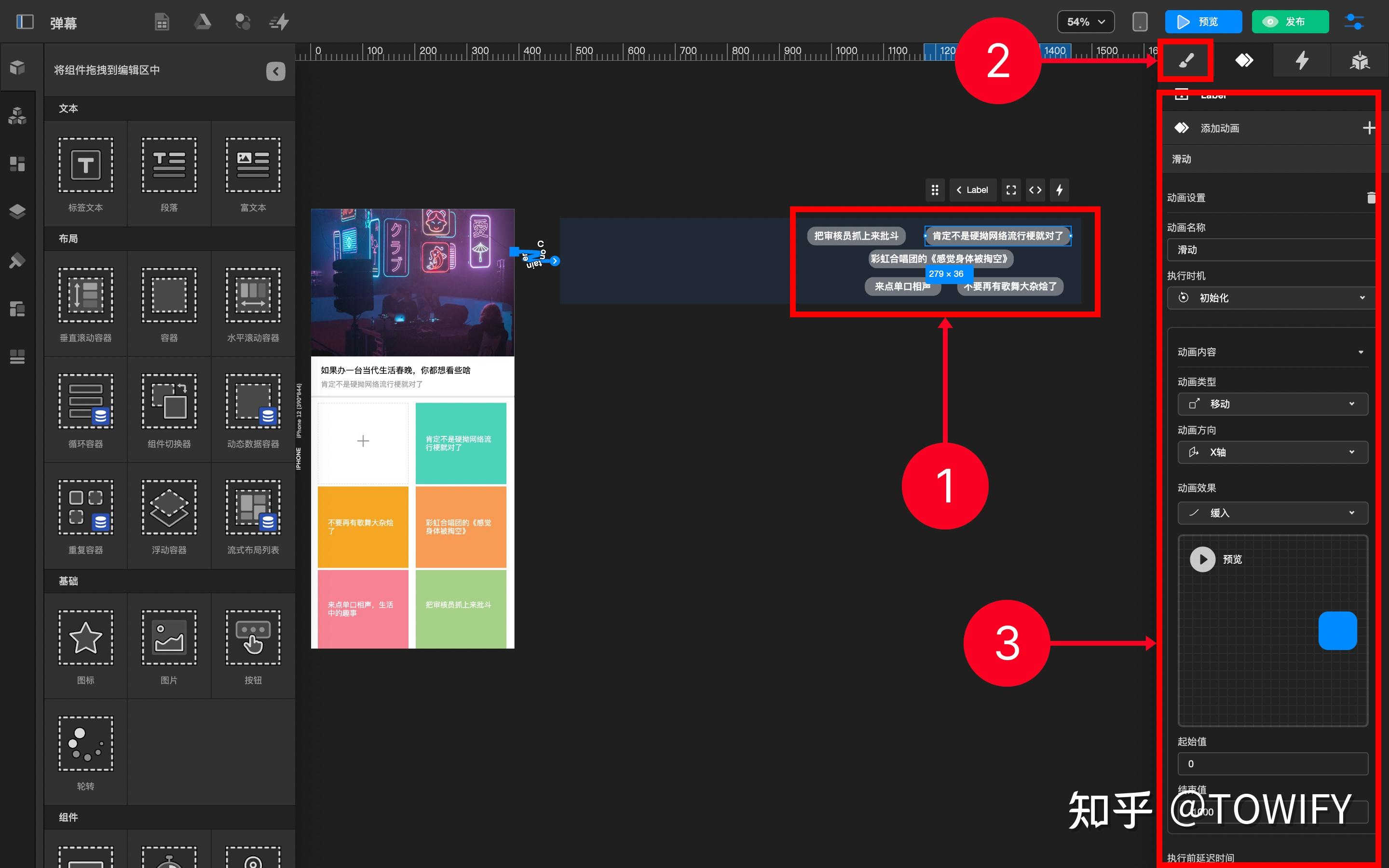Select the 段落 component
Image resolution: width=1389 pixels, height=868 pixels.
[x=169, y=174]
